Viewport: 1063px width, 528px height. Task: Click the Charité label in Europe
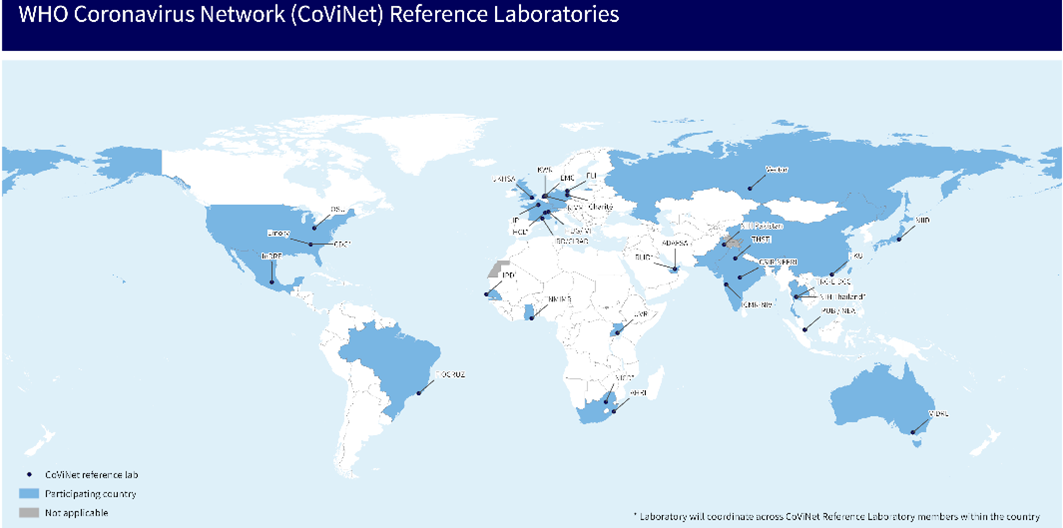(x=600, y=207)
